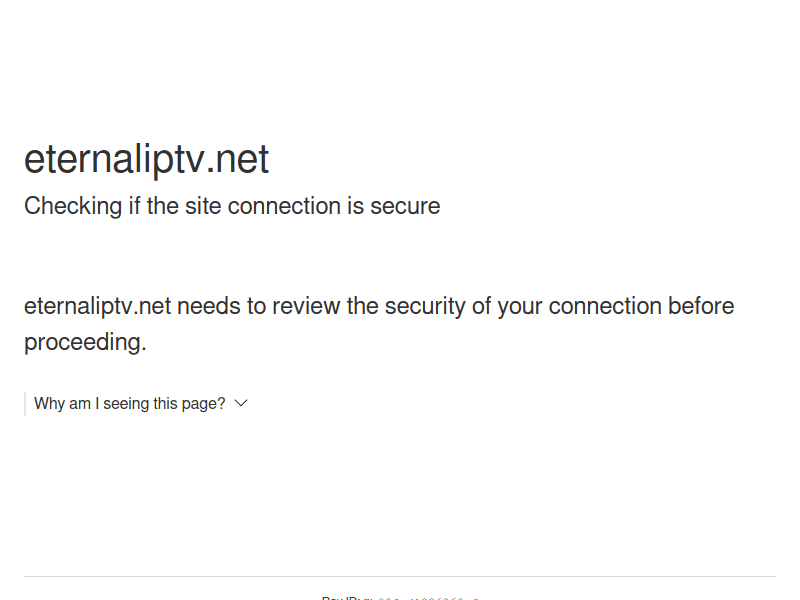The height and width of the screenshot is (600, 800).
Task: Click the word "before" in the paragraph
Action: pyautogui.click(x=703, y=306)
